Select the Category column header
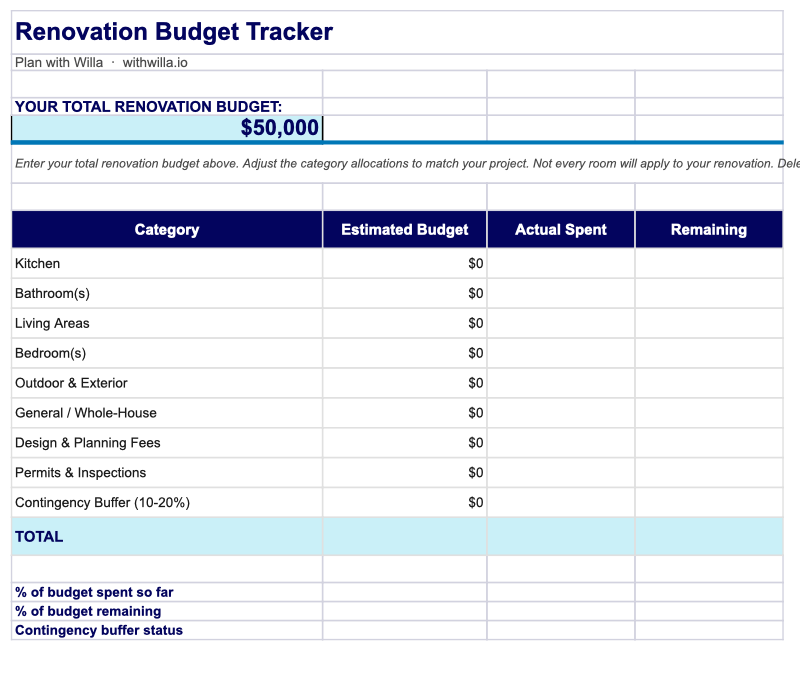Screen dimensions: 800x700 [x=167, y=230]
